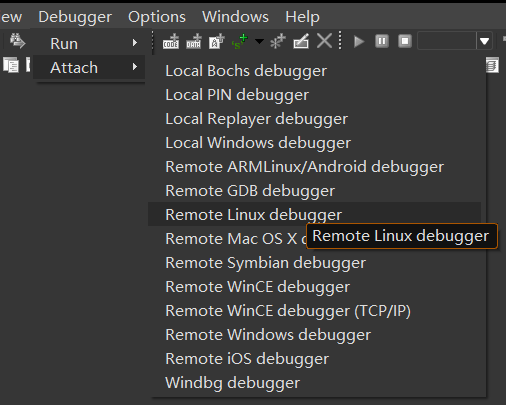Choose Remote ARMLinux/Android debugger
Screen dimensions: 506x405
[314, 167]
